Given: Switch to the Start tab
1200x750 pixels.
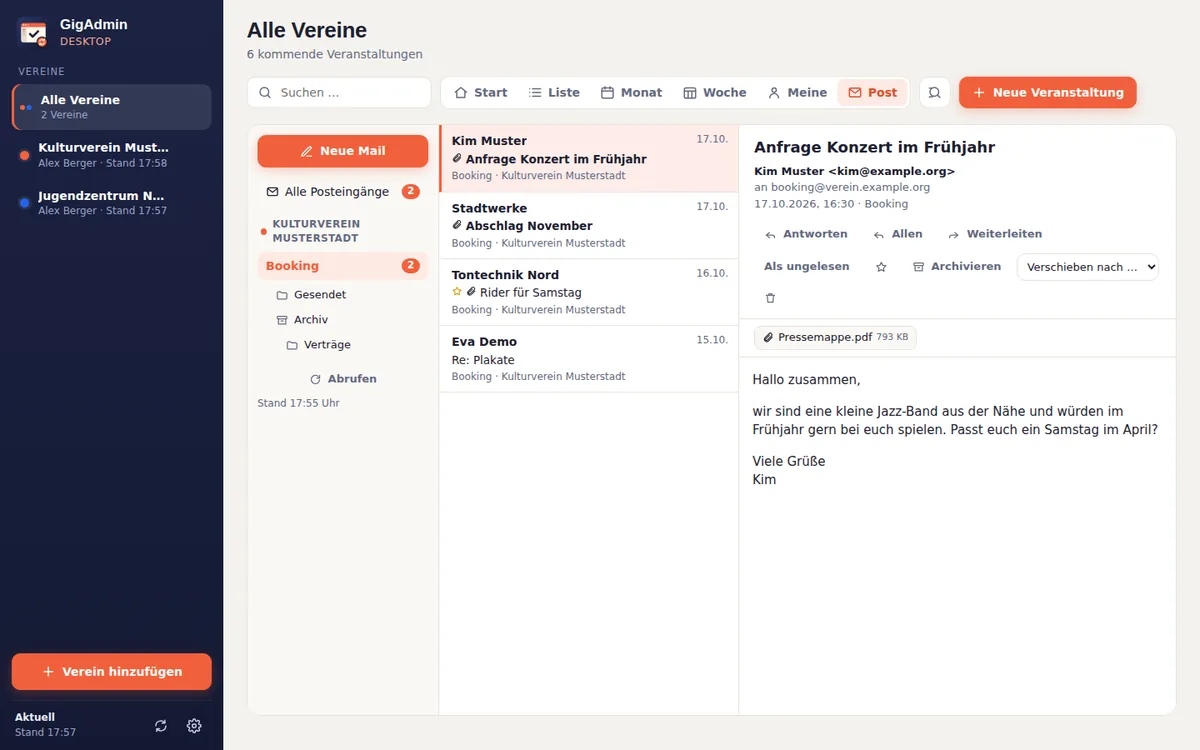Looking at the screenshot, I should coord(481,92).
